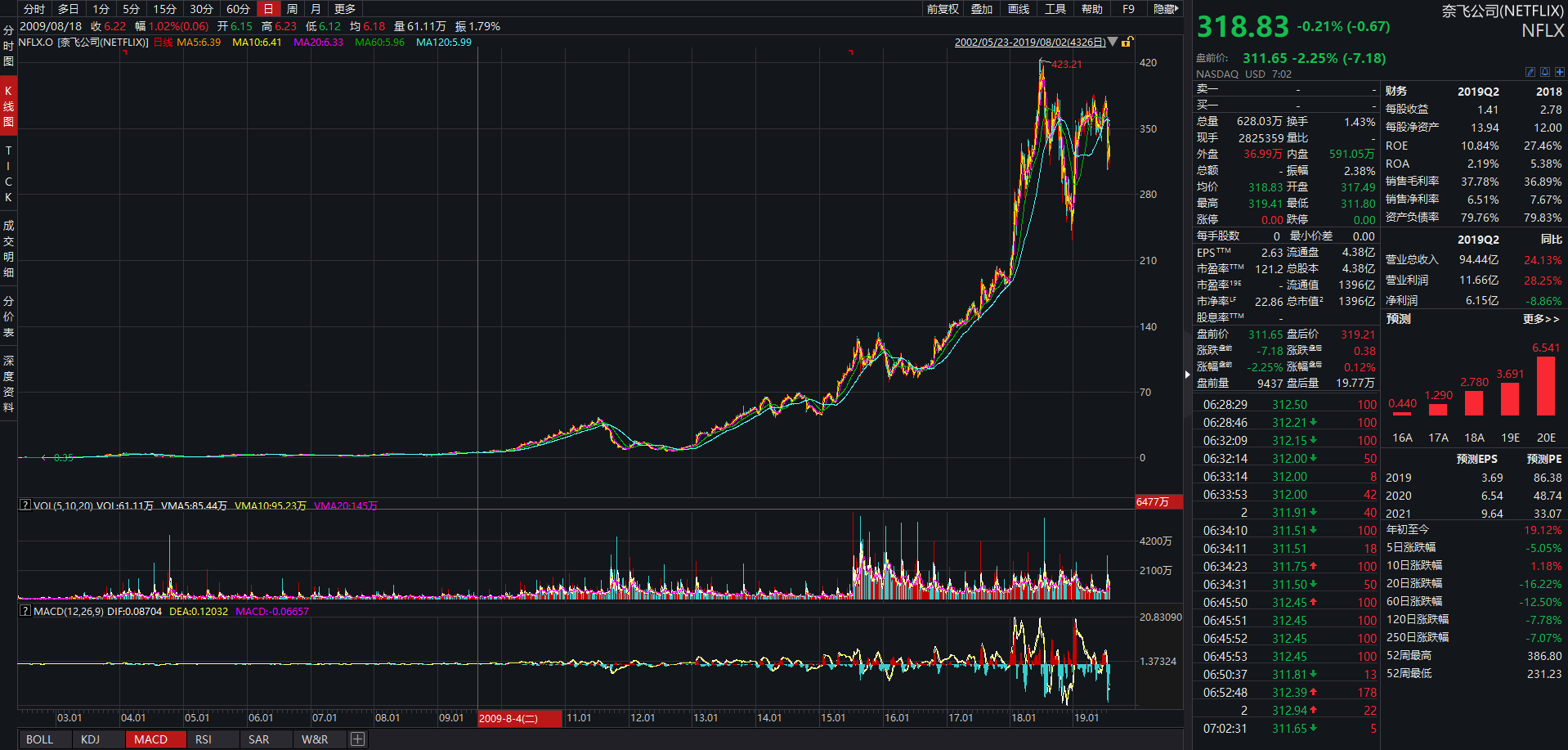This screenshot has width=1568, height=750.
Task: Open the 分价表 sidebar view
Action: click(8, 317)
